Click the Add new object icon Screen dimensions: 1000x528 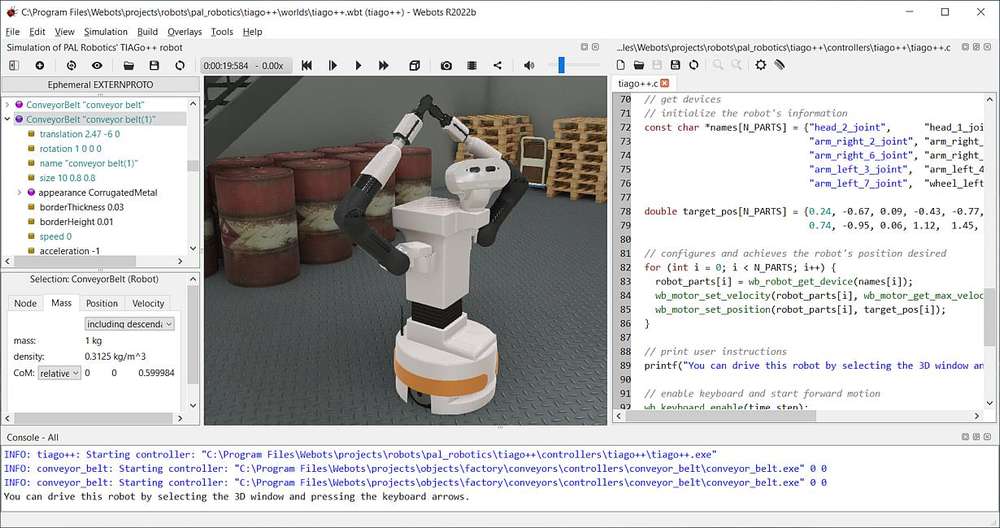[x=40, y=65]
